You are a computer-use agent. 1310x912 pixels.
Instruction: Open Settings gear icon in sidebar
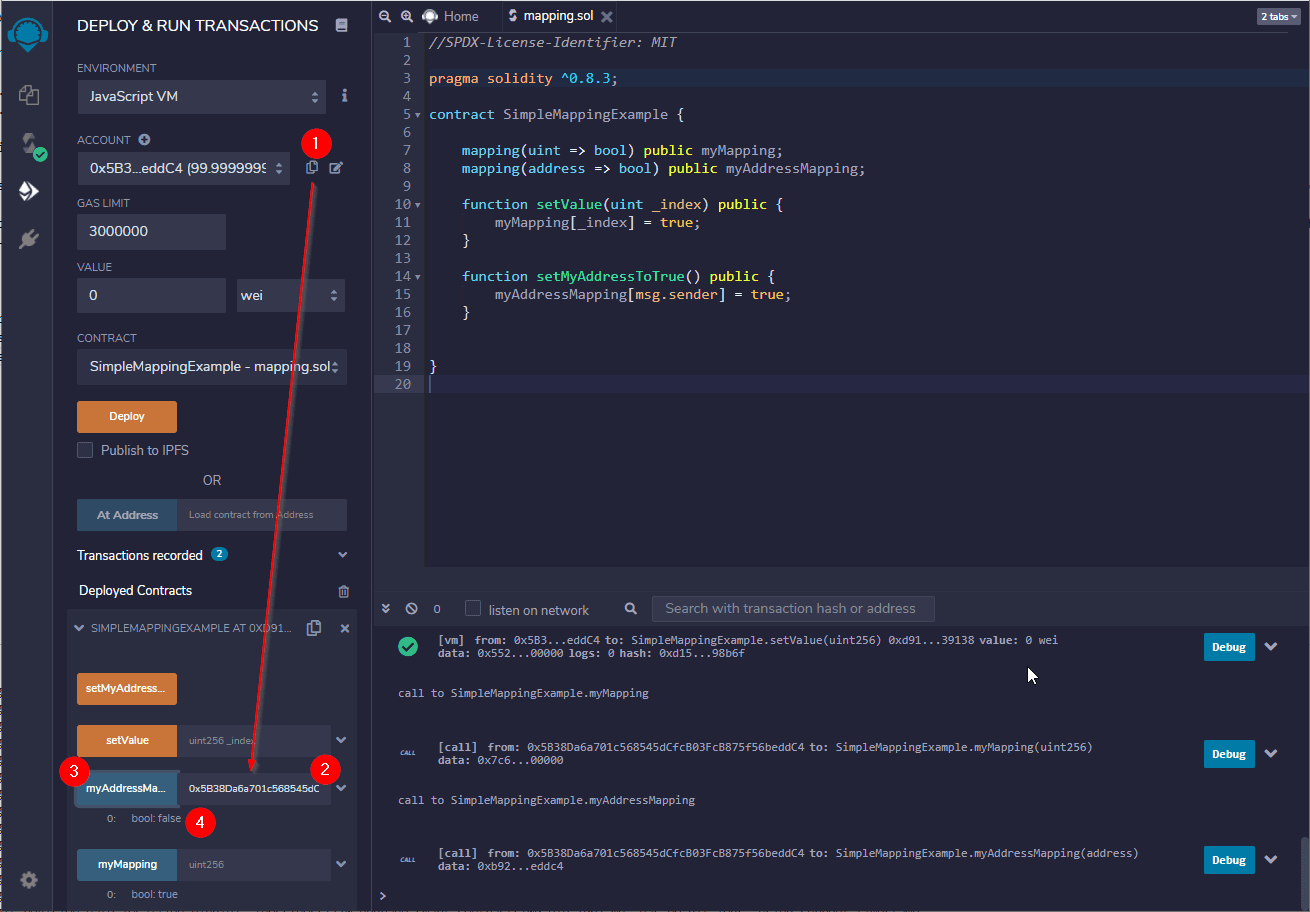point(29,880)
